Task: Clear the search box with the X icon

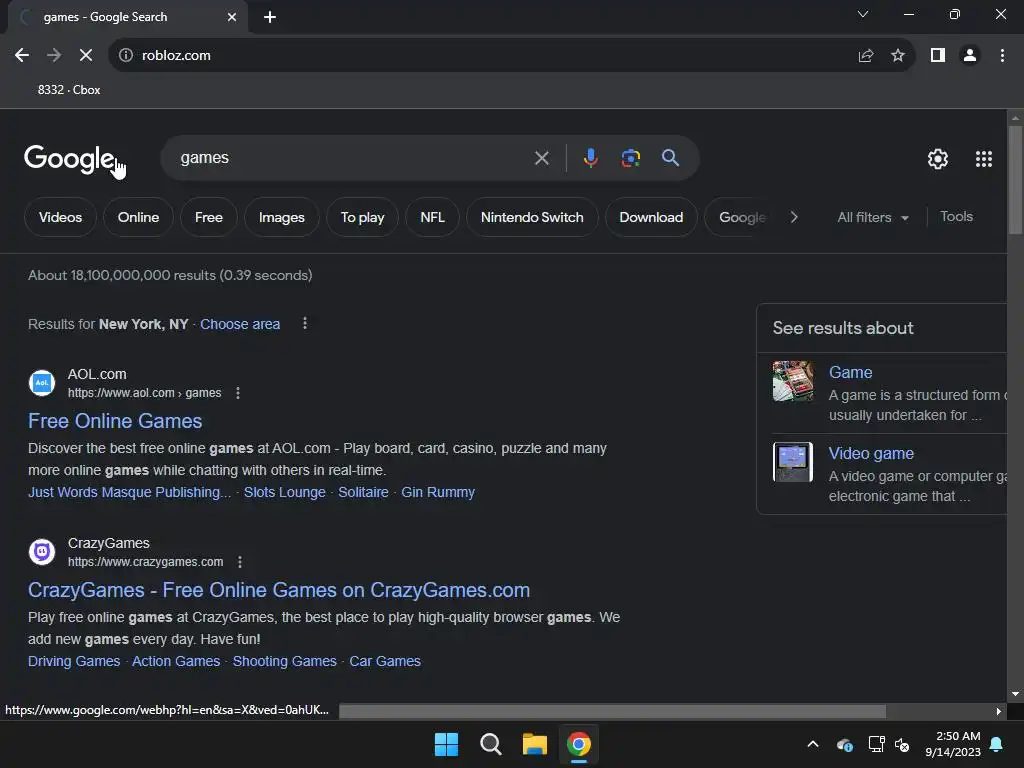Action: click(541, 158)
